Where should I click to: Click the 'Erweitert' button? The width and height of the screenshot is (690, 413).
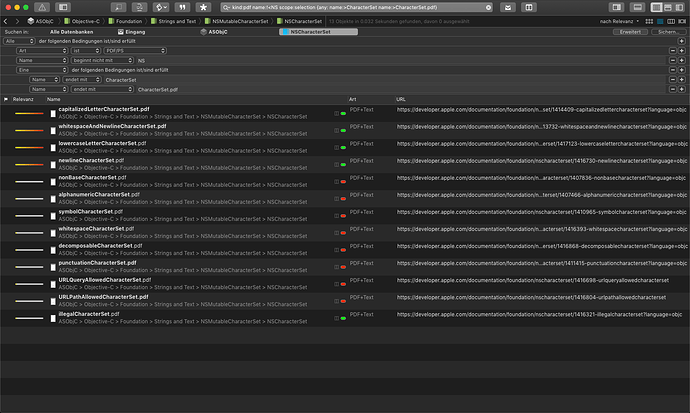630,32
